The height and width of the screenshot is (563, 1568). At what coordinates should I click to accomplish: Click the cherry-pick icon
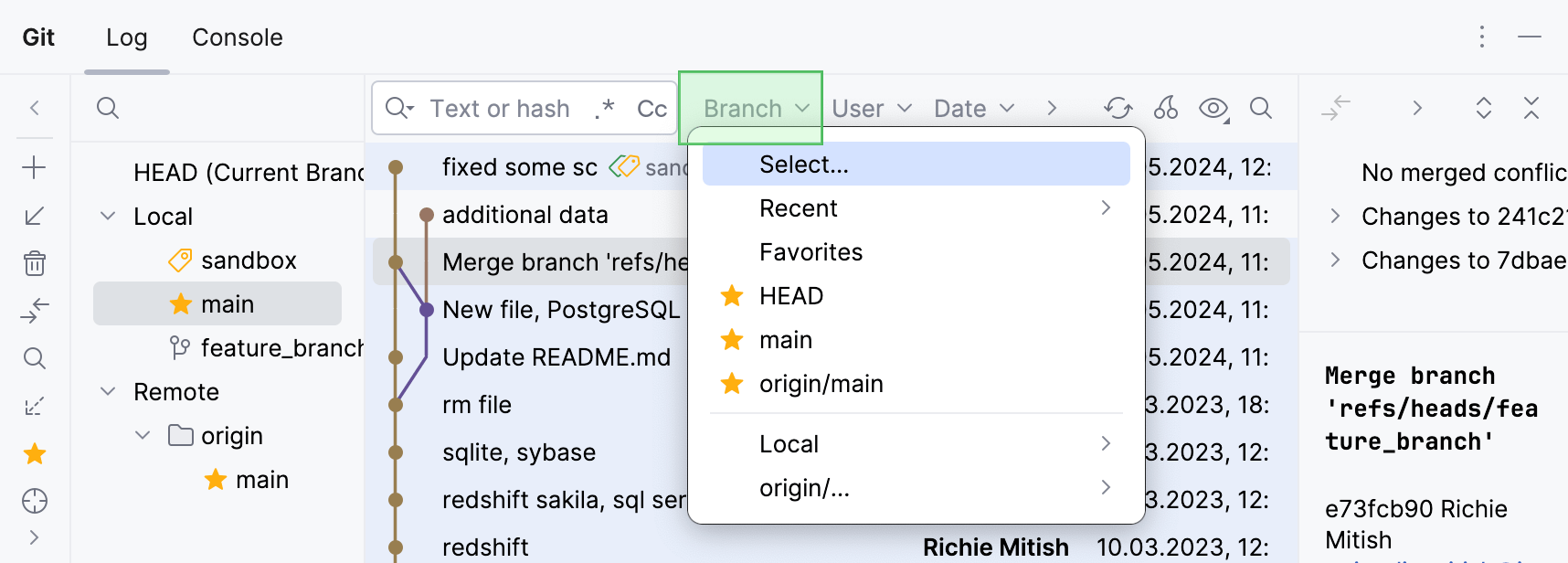click(1166, 109)
